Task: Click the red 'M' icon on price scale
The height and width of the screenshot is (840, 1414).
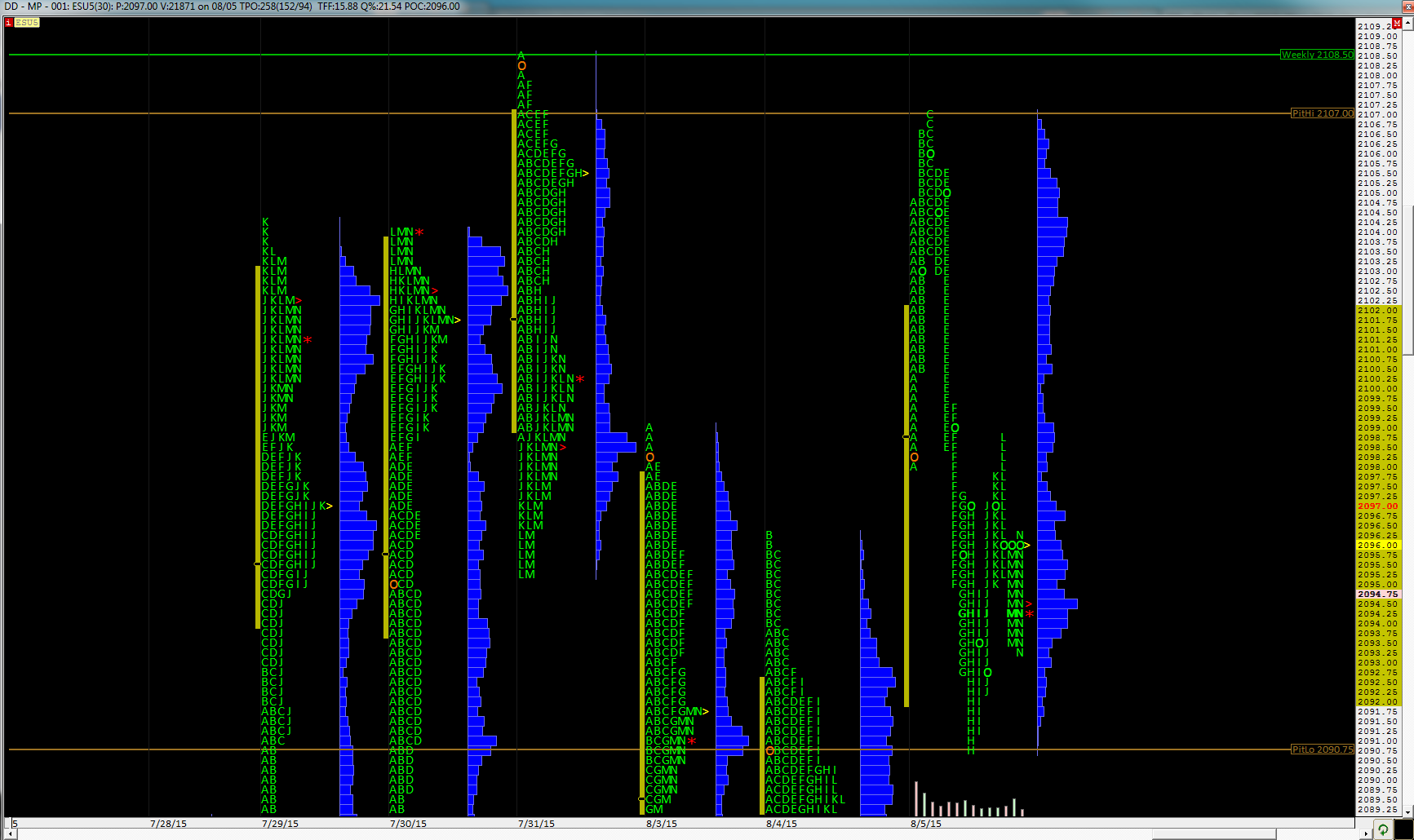Action: pos(1397,23)
